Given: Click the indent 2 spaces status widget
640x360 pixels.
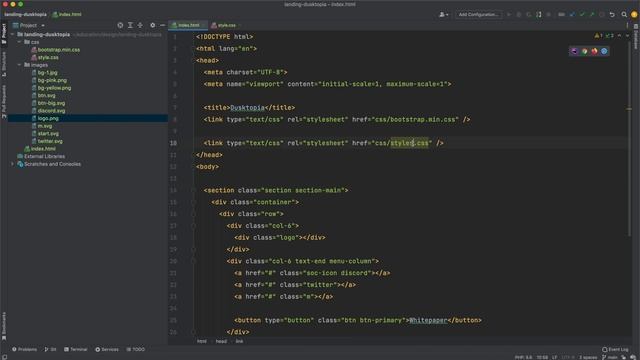Looking at the screenshot, I should coord(588,357).
